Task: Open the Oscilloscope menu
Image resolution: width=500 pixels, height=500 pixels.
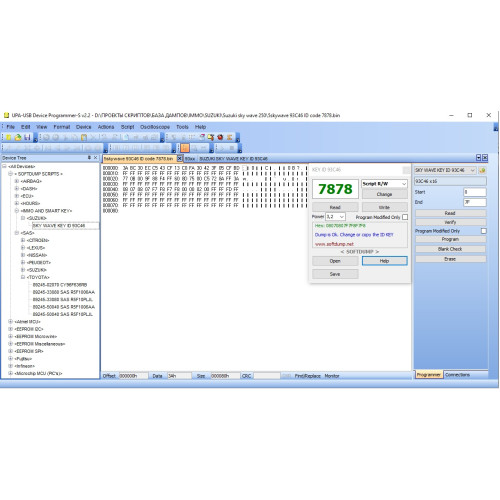Action: (x=155, y=127)
